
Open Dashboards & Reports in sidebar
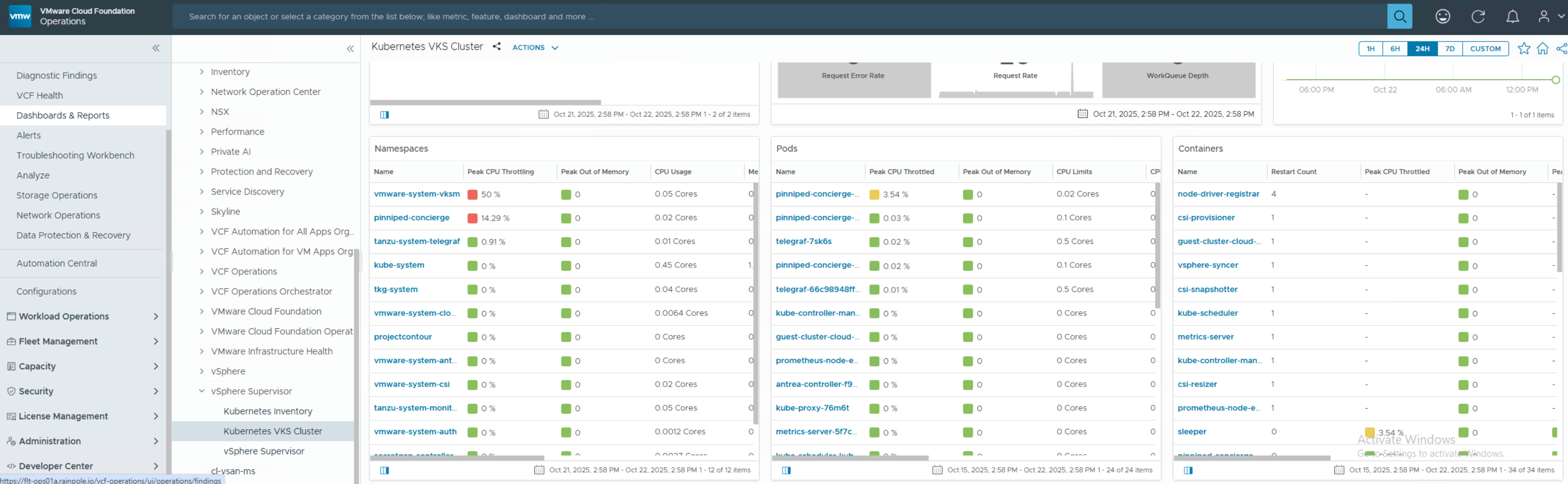(63, 115)
